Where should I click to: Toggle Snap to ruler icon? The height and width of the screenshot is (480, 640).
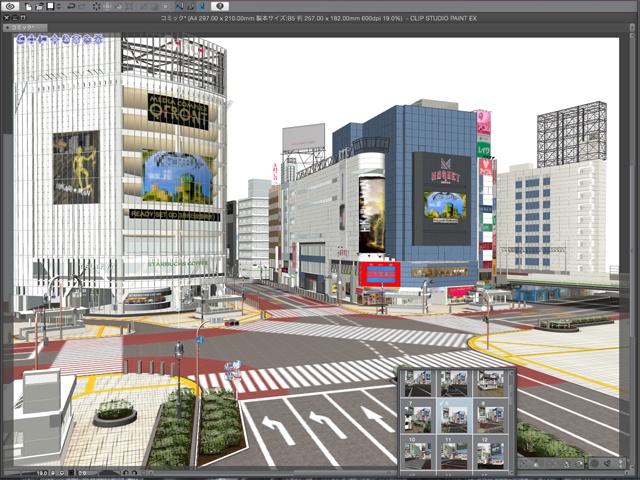(179, 7)
